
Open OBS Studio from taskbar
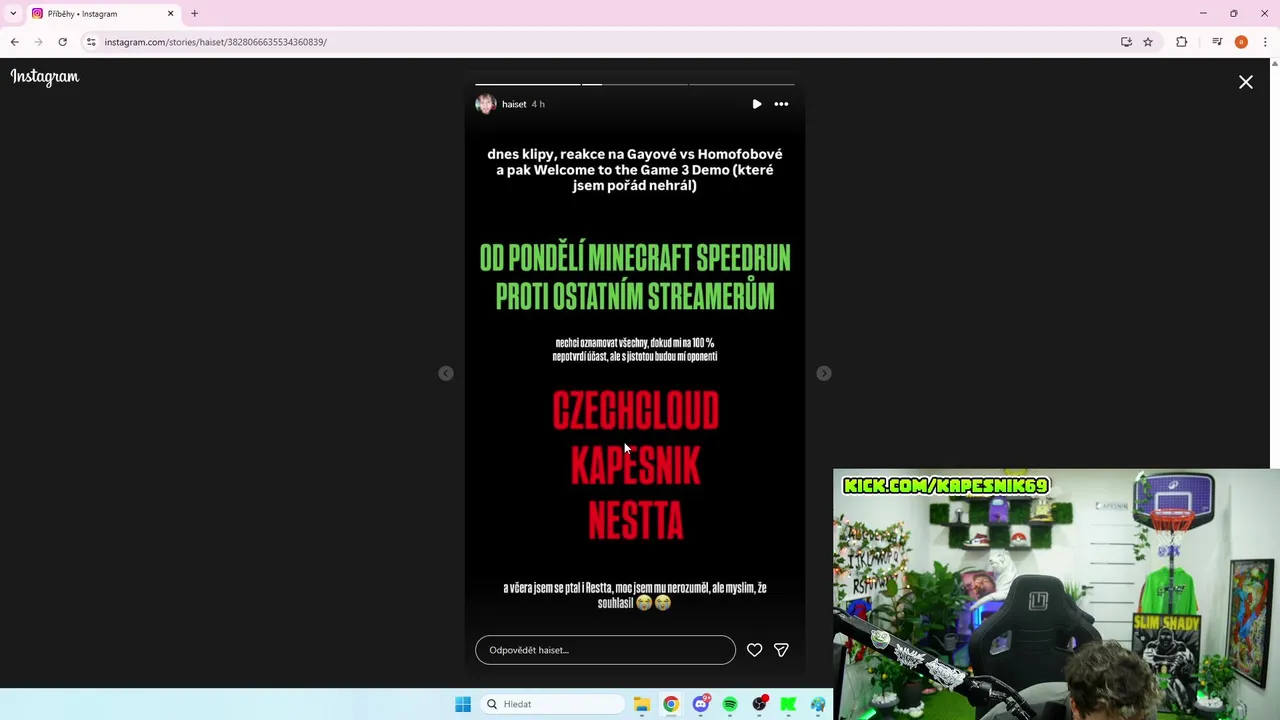pyautogui.click(x=760, y=704)
